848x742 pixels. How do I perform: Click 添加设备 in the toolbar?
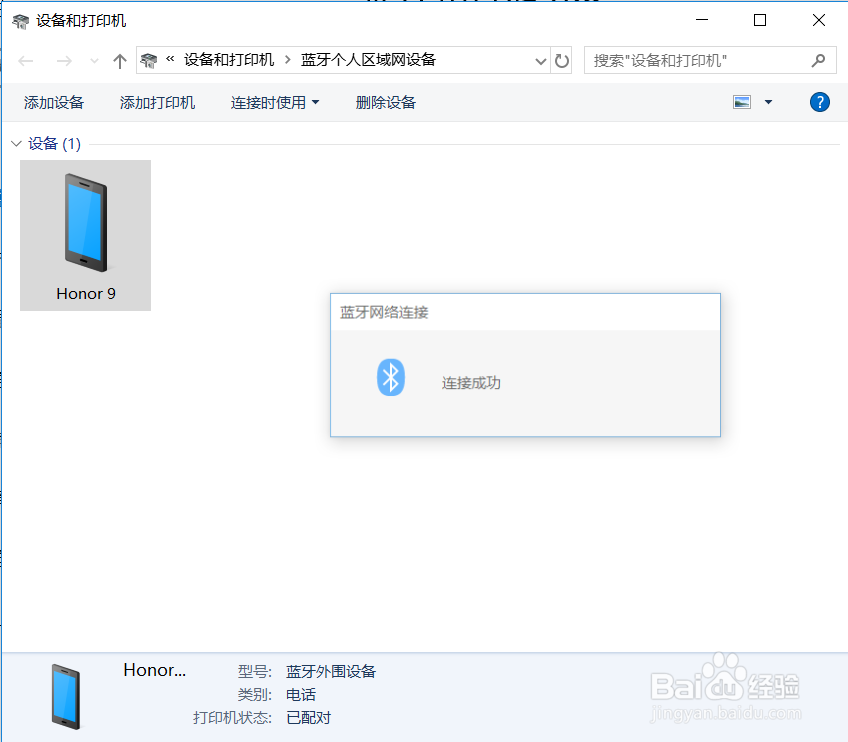[x=54, y=103]
